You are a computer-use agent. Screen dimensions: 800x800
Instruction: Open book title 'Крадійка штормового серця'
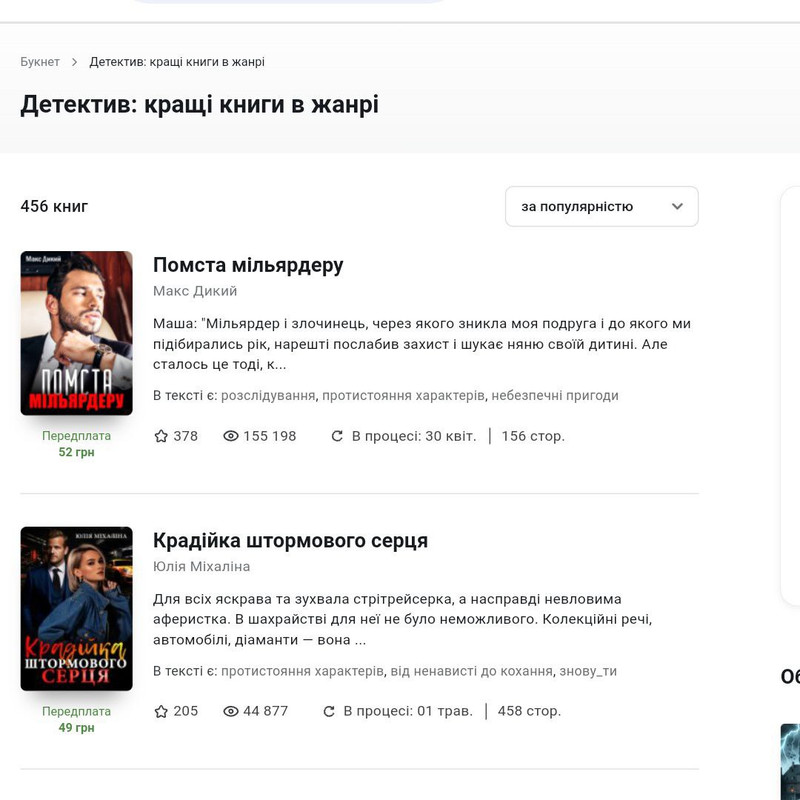(x=290, y=541)
